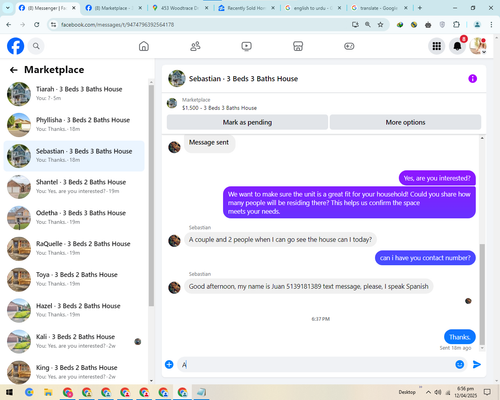The width and height of the screenshot is (500, 400).
Task: Open the Windows Start button
Action: coord(9,392)
